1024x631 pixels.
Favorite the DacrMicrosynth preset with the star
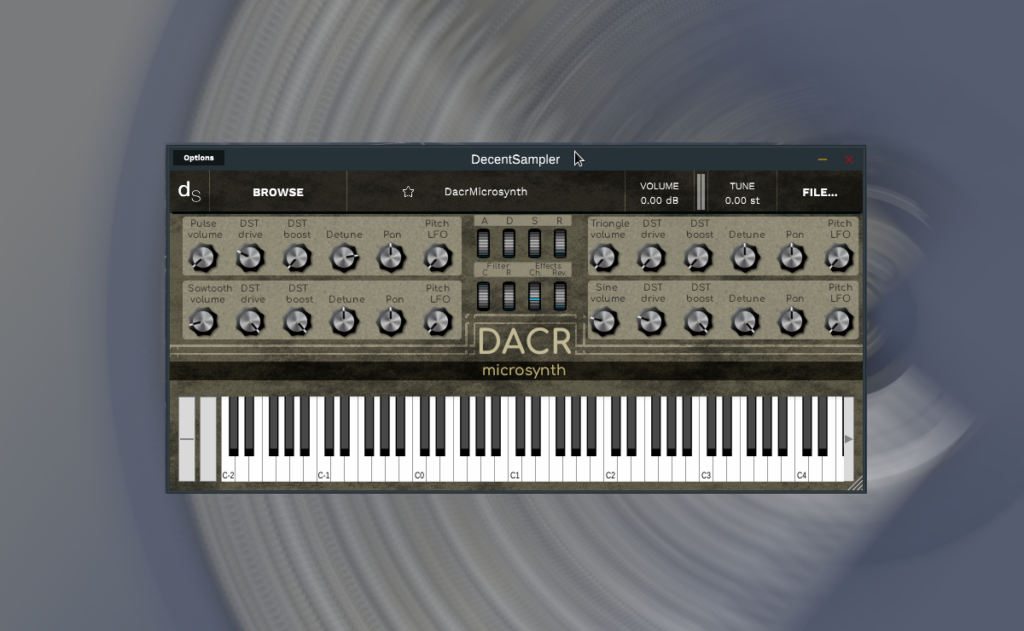[408, 191]
